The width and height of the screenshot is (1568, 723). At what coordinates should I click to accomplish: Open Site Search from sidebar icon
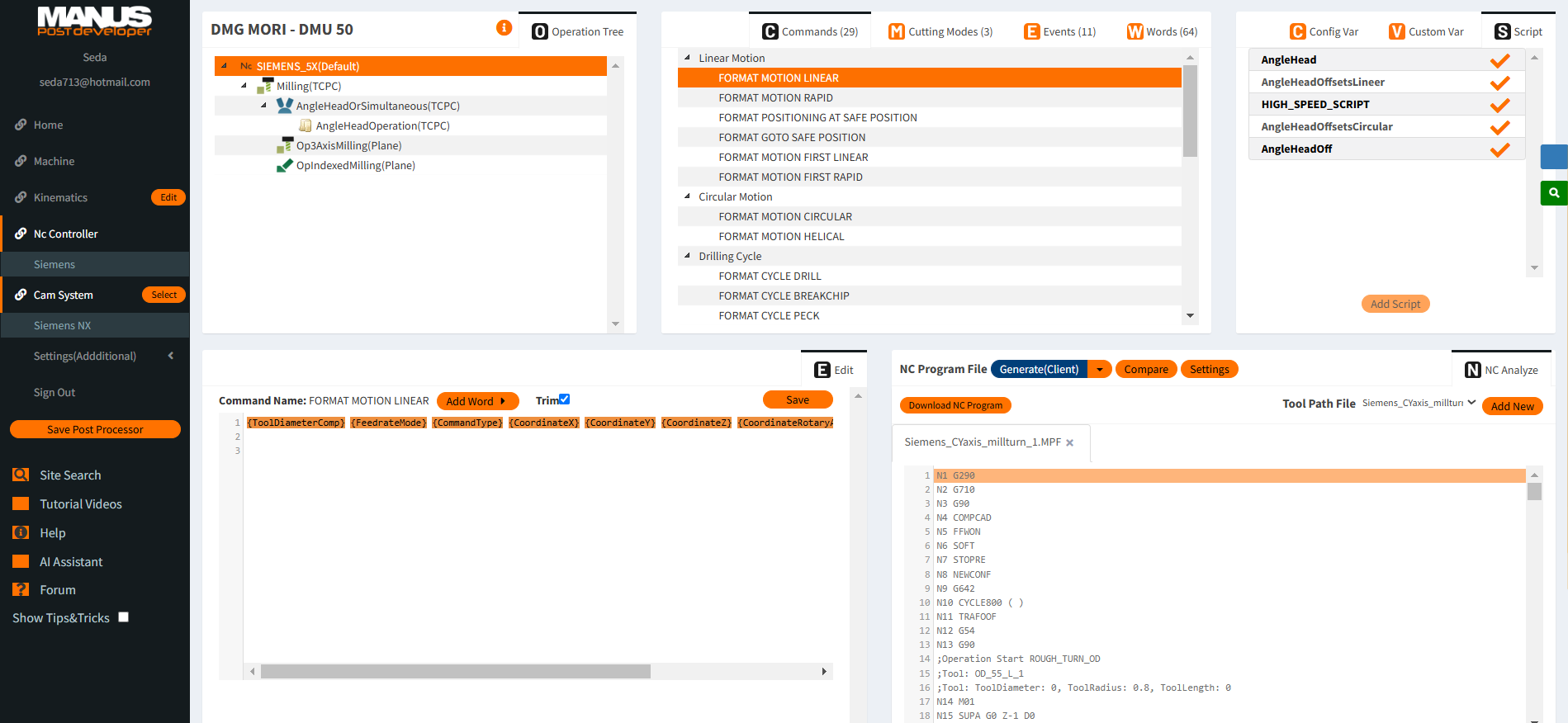point(21,475)
